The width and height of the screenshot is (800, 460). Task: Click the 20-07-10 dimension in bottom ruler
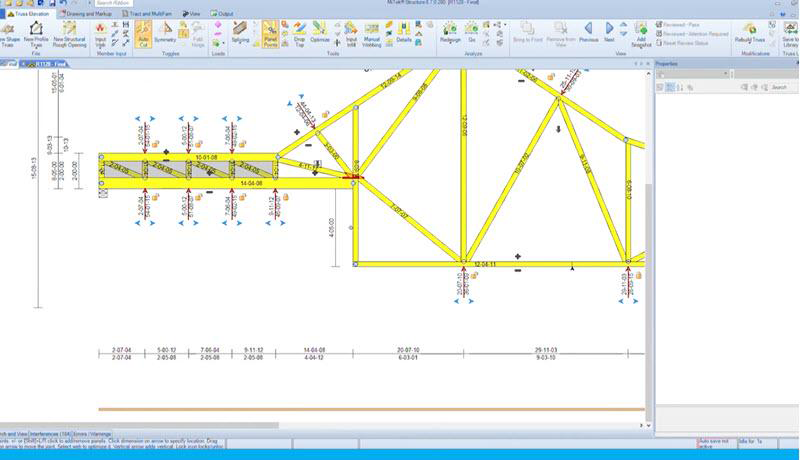tap(408, 350)
